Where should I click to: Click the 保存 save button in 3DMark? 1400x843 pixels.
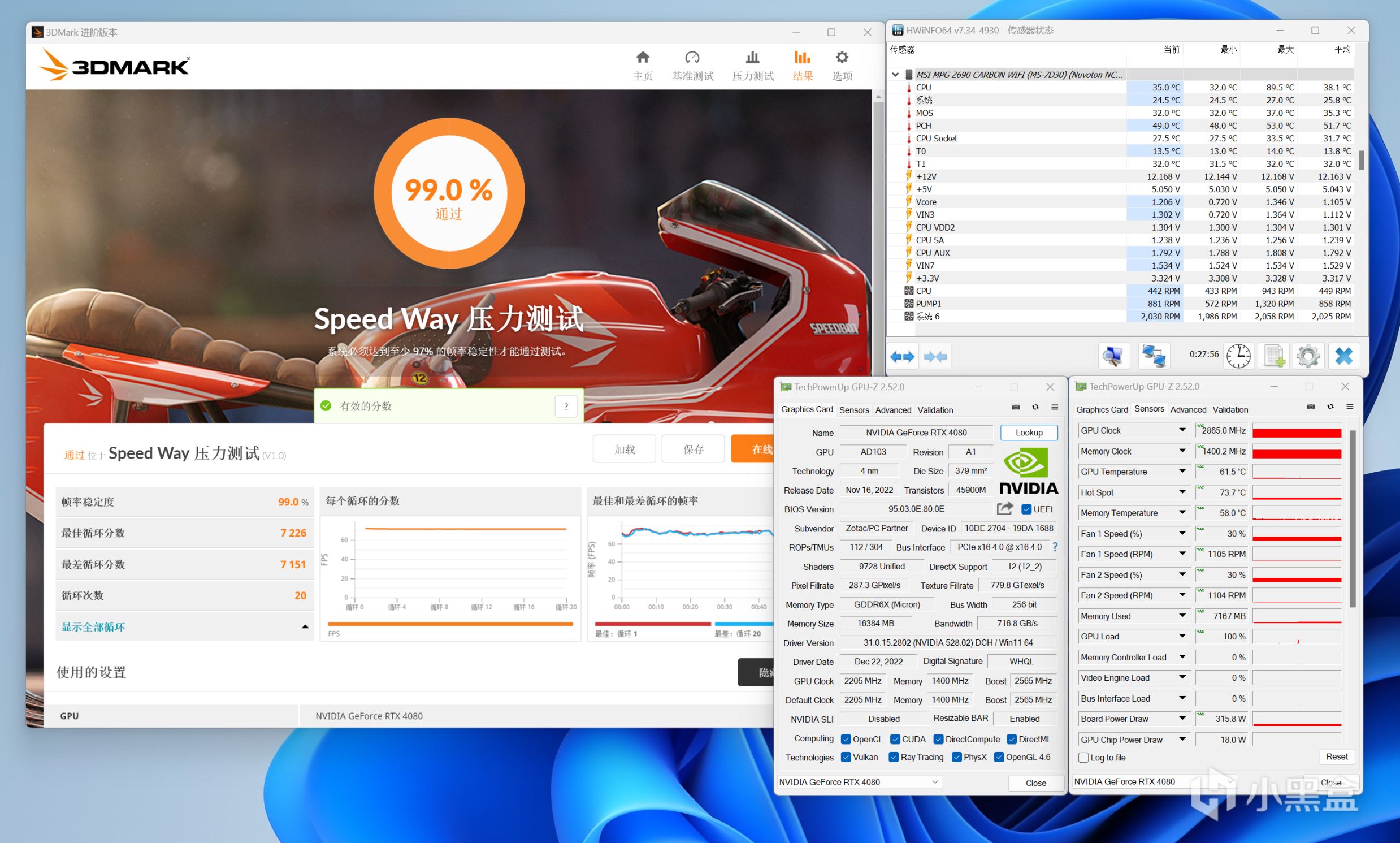point(692,449)
